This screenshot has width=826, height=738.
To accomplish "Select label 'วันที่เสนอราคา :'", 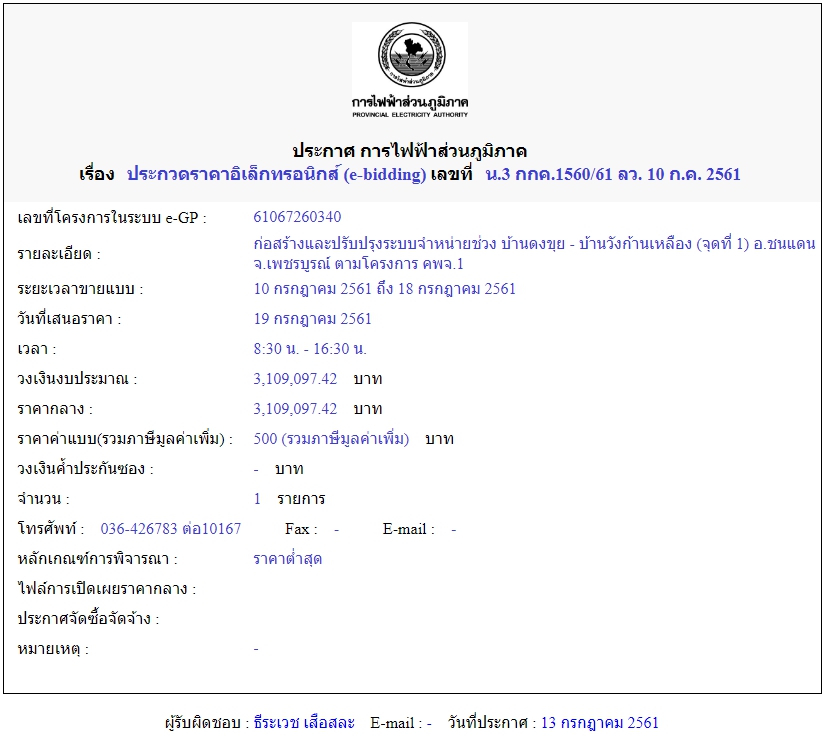I will [x=69, y=319].
